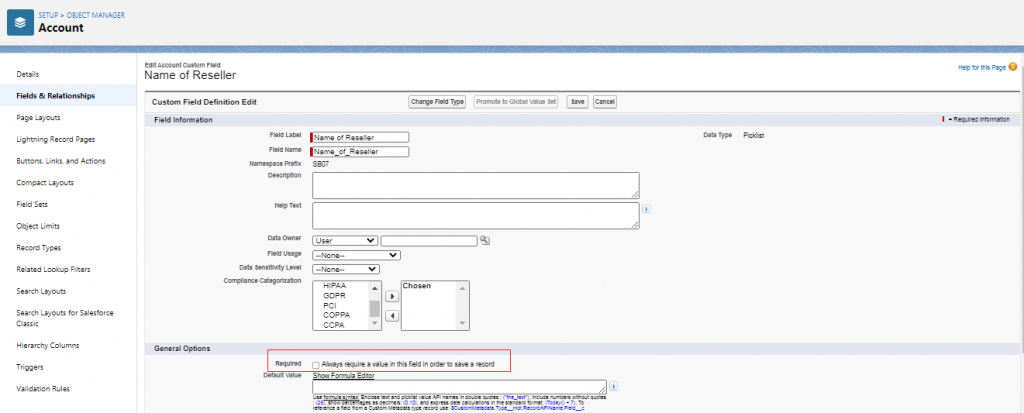This screenshot has height=413, width=1024.
Task: Click the Save button
Action: (x=577, y=102)
